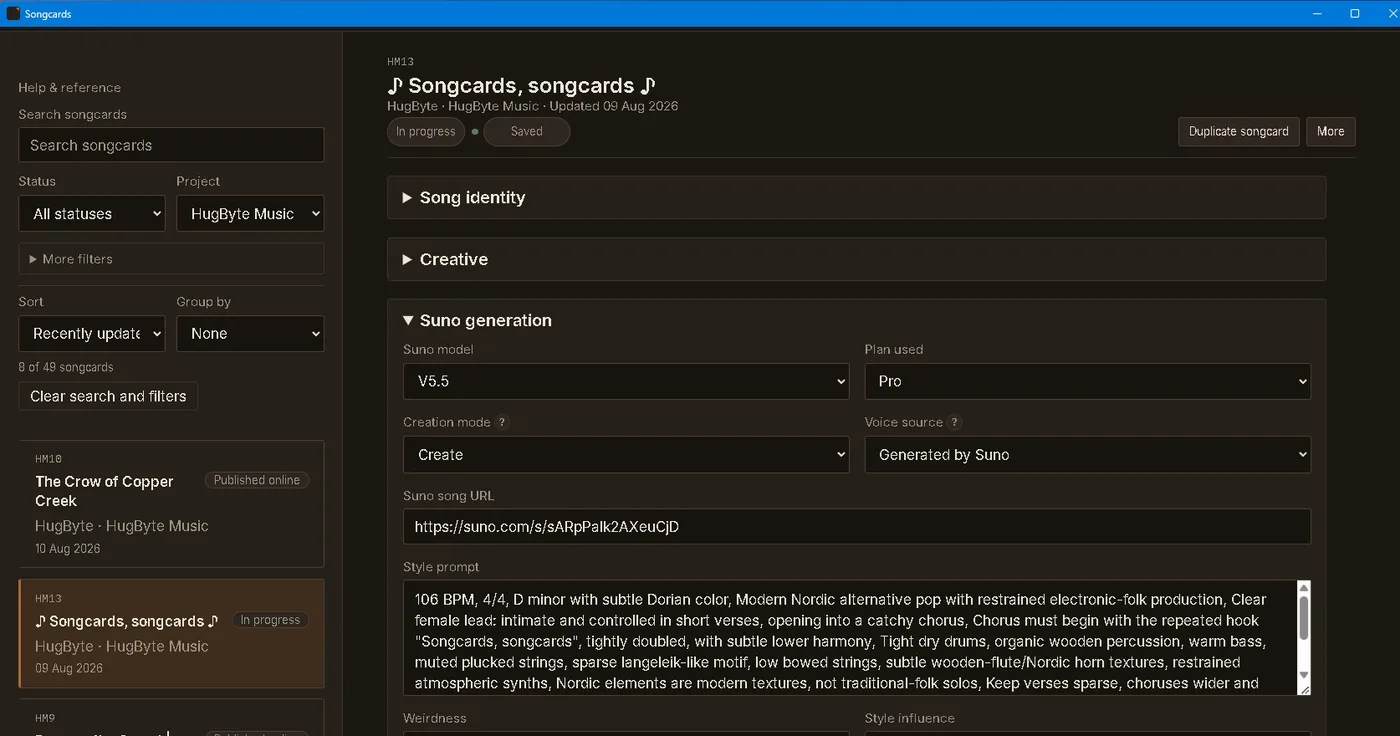Click the Creation mode help question icon
Viewport: 1400px width, 736px height.
tap(503, 422)
